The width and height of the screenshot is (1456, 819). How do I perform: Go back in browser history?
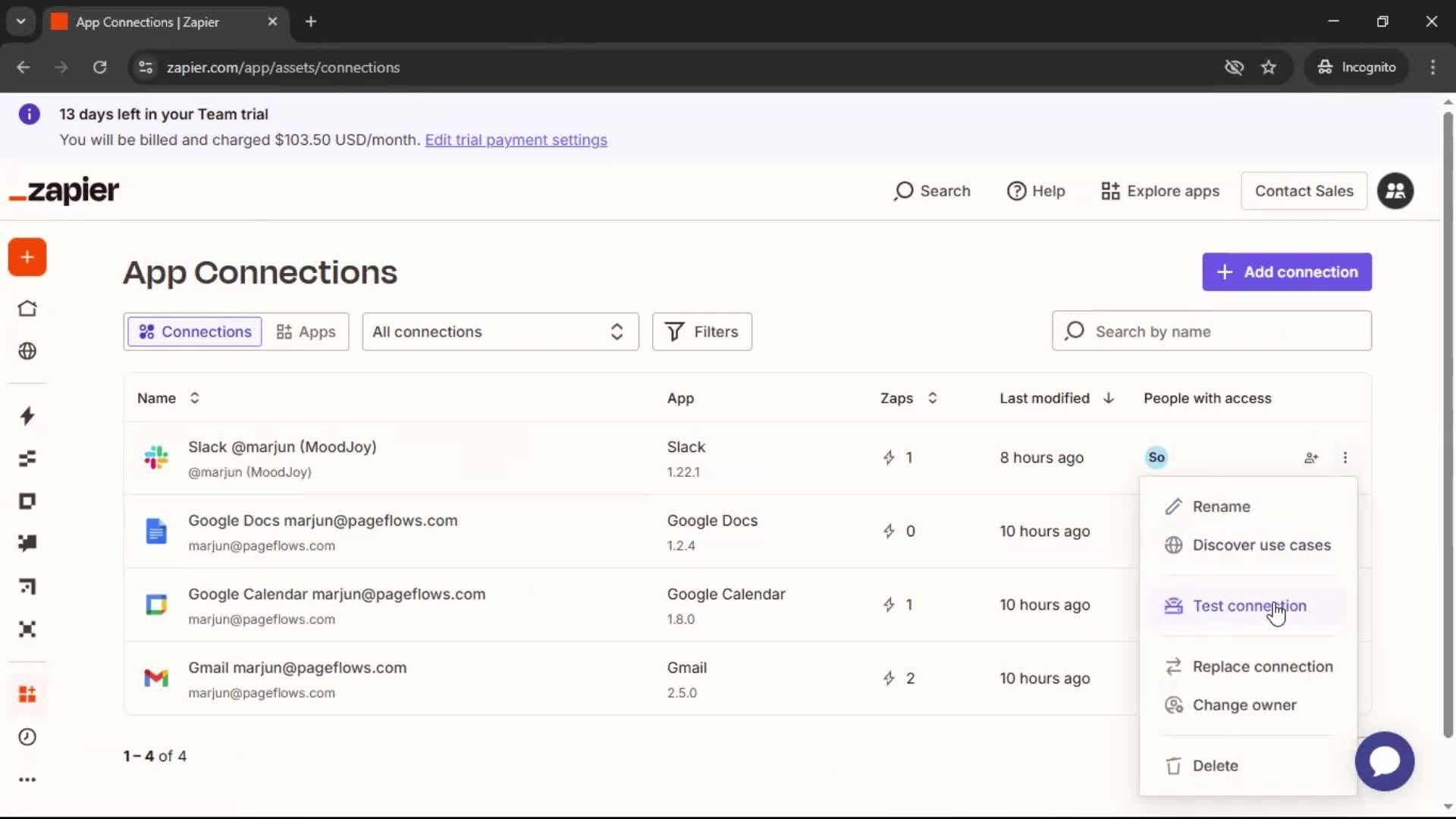24,67
